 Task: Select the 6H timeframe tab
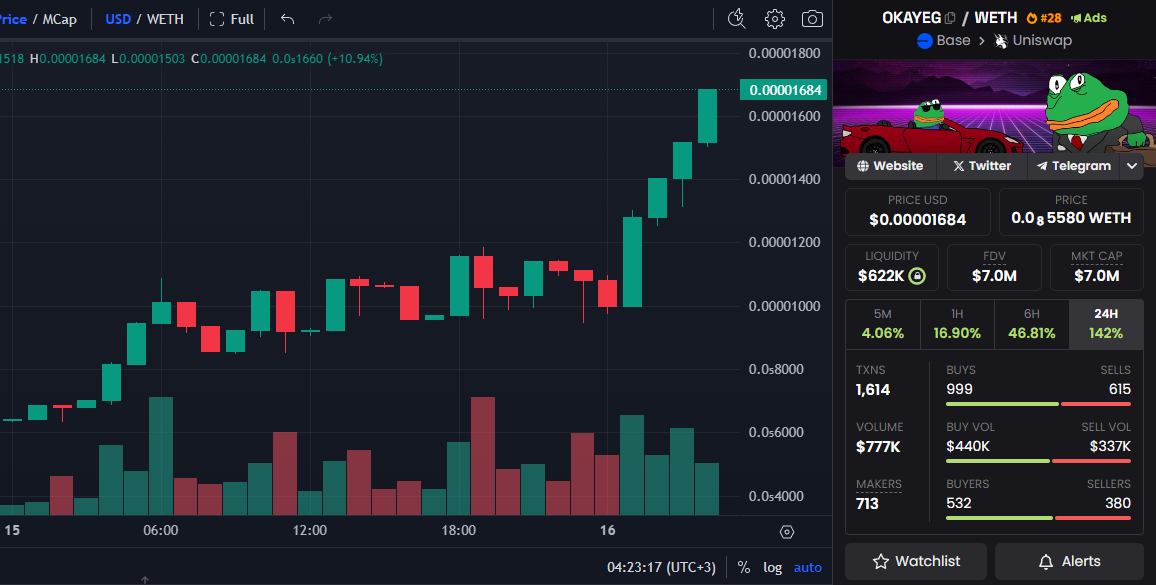coord(1031,325)
